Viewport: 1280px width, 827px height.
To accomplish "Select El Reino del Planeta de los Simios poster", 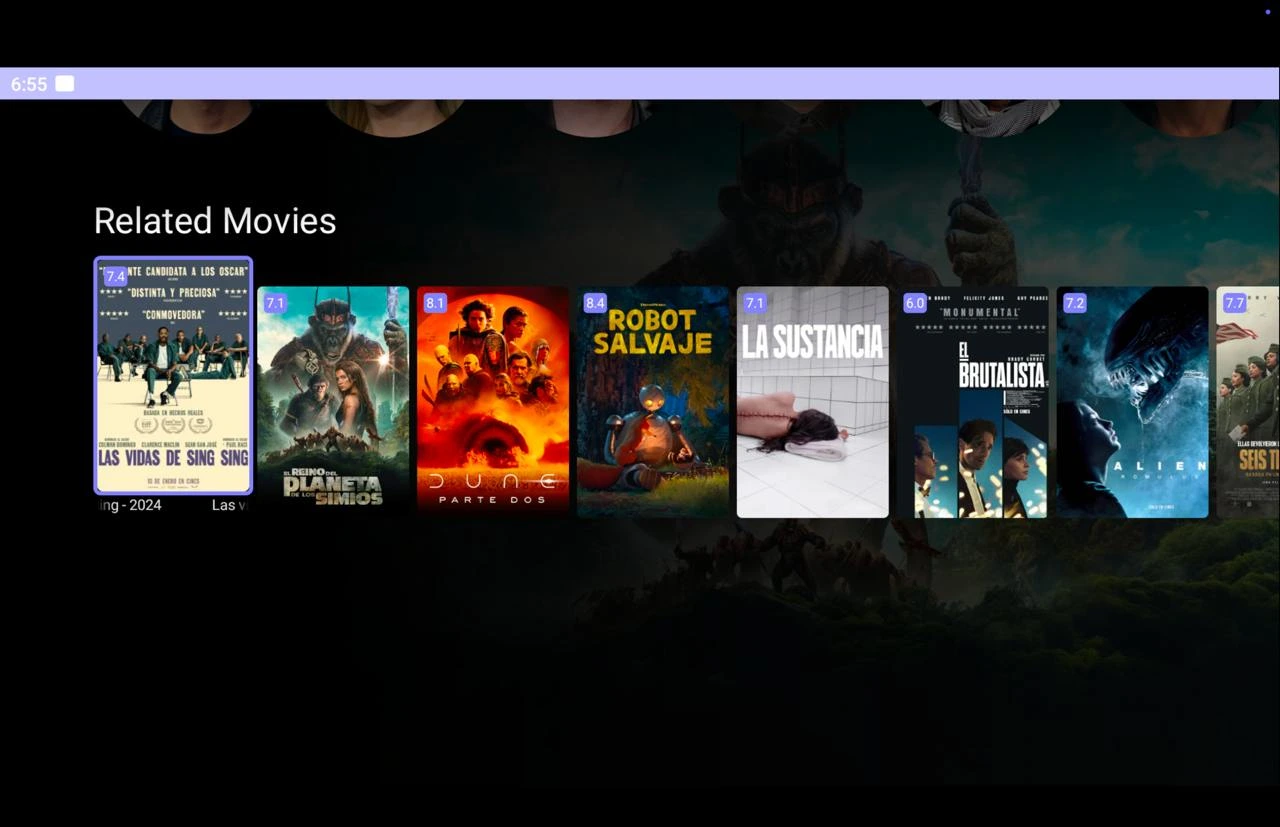I will tap(333, 402).
